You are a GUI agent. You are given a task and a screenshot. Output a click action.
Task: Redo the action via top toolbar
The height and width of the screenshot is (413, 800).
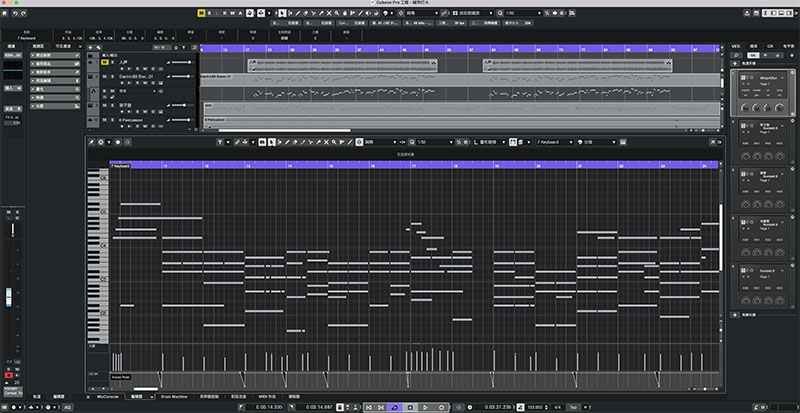[x=23, y=13]
